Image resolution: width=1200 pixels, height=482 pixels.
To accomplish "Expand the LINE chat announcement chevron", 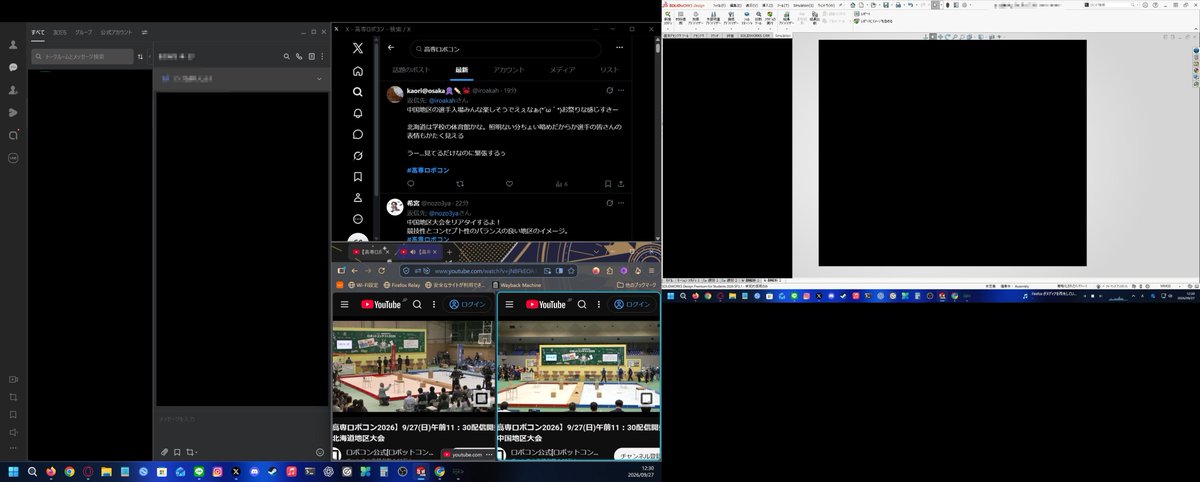I will (319, 78).
